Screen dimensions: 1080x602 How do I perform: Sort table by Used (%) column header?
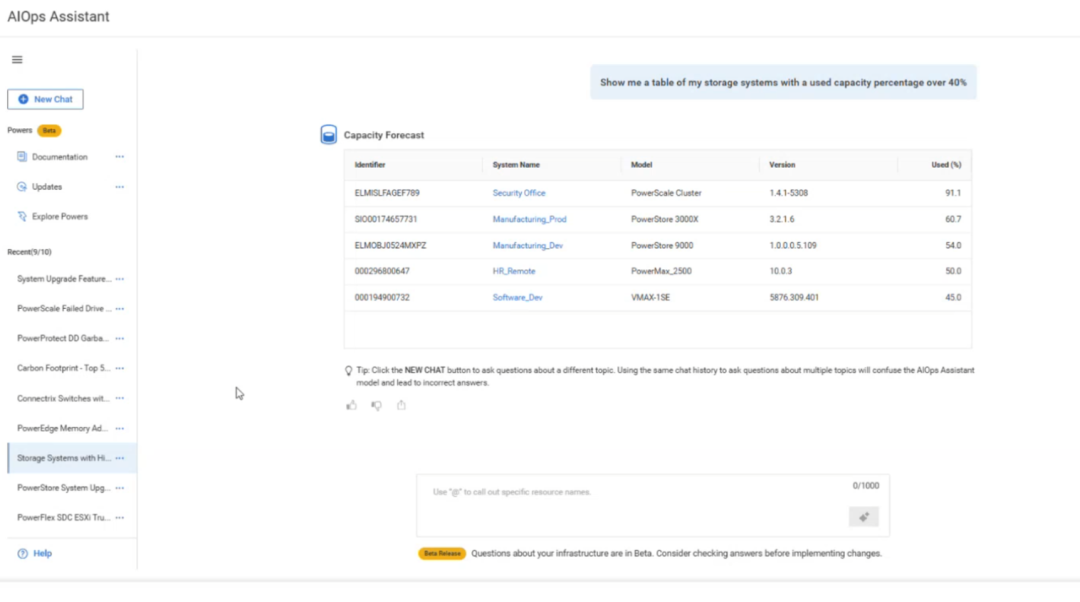pos(945,165)
